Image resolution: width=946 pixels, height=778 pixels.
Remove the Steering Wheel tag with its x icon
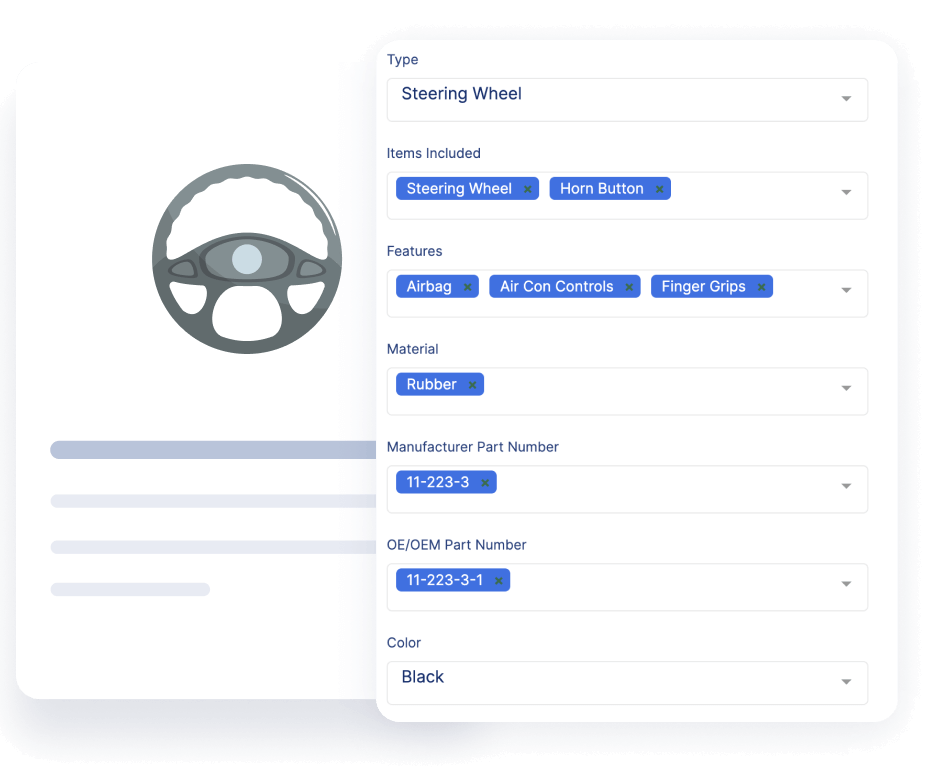tap(527, 188)
